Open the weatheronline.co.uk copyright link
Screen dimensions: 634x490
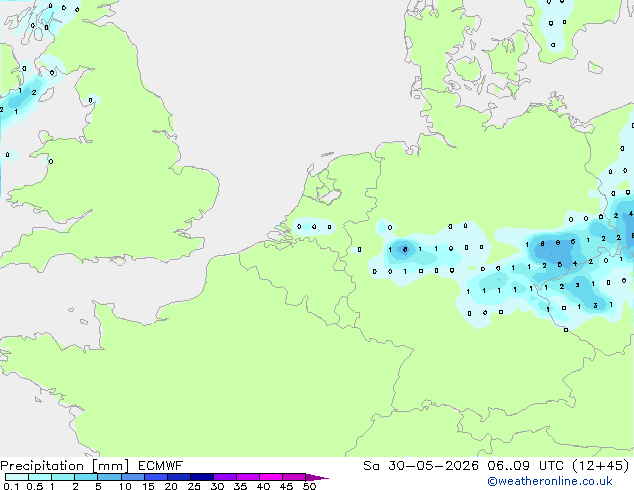[x=550, y=481]
